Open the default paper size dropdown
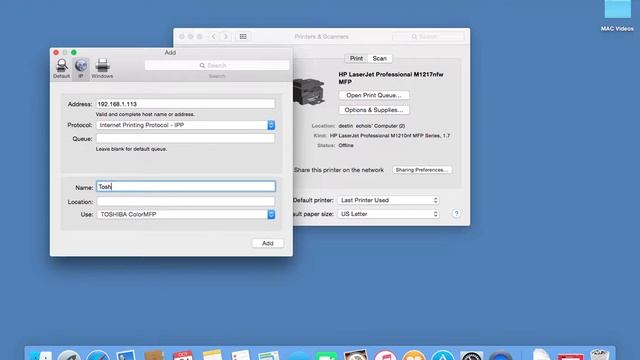The width and height of the screenshot is (640, 360). (389, 214)
